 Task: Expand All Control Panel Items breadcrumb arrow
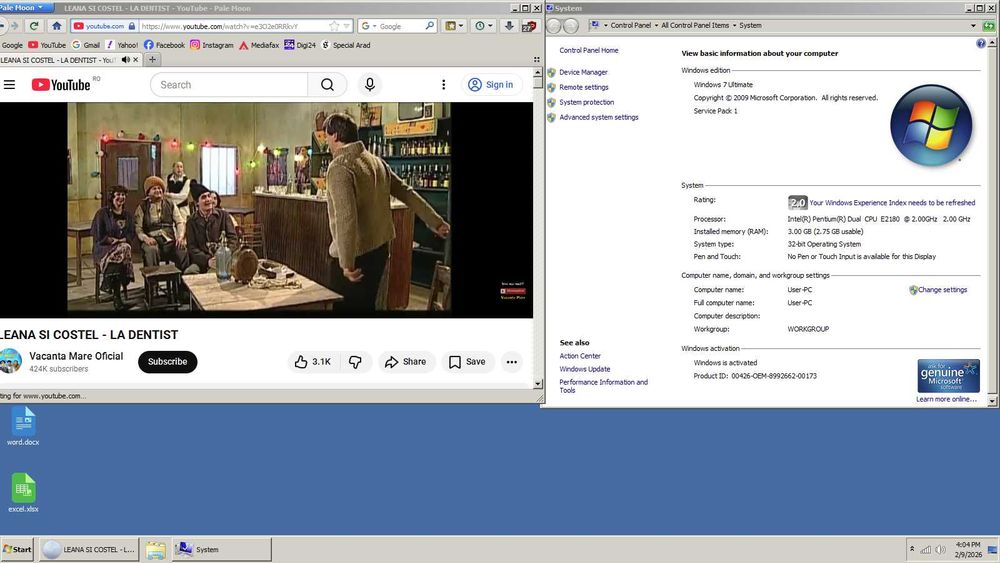(734, 26)
